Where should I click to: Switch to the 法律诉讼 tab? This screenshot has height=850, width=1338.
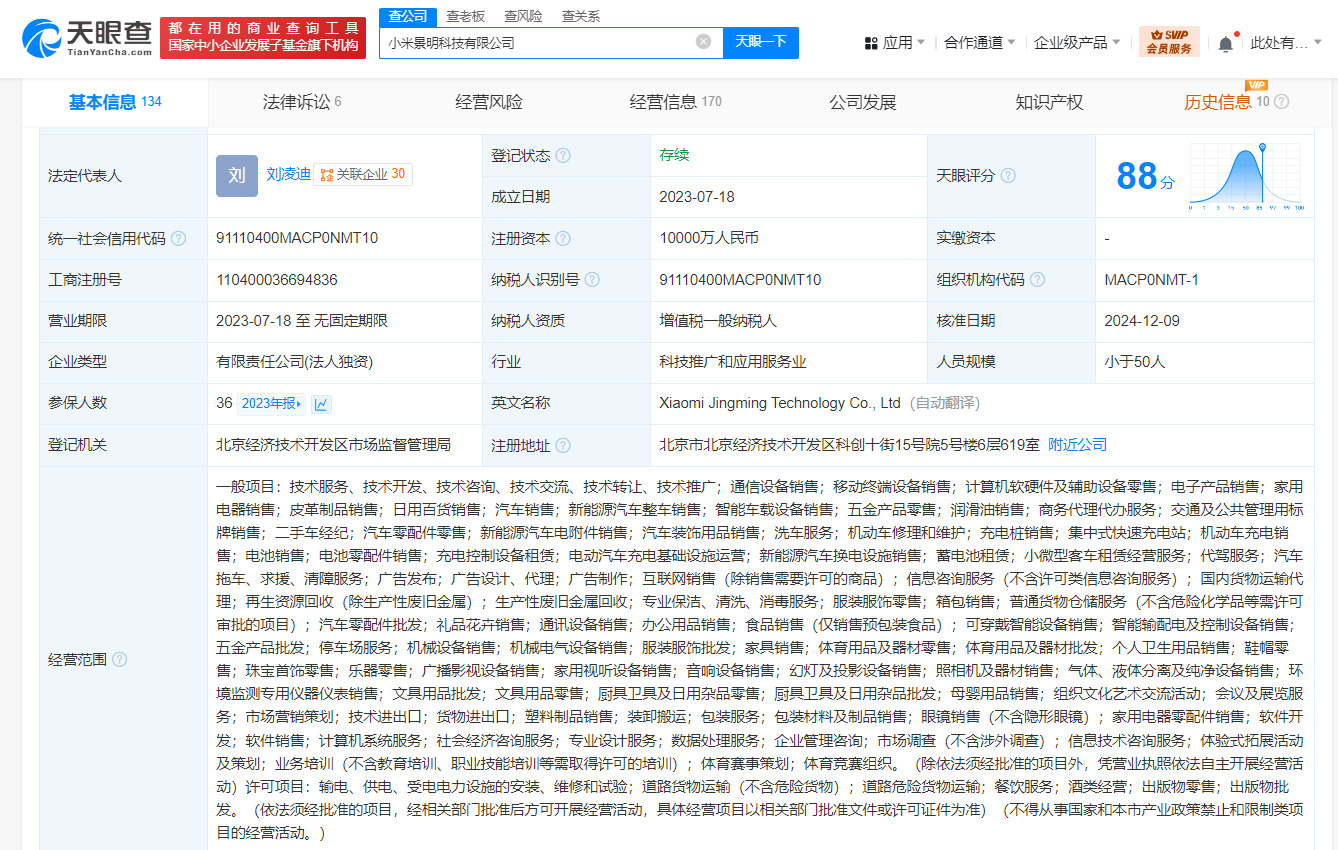301,102
